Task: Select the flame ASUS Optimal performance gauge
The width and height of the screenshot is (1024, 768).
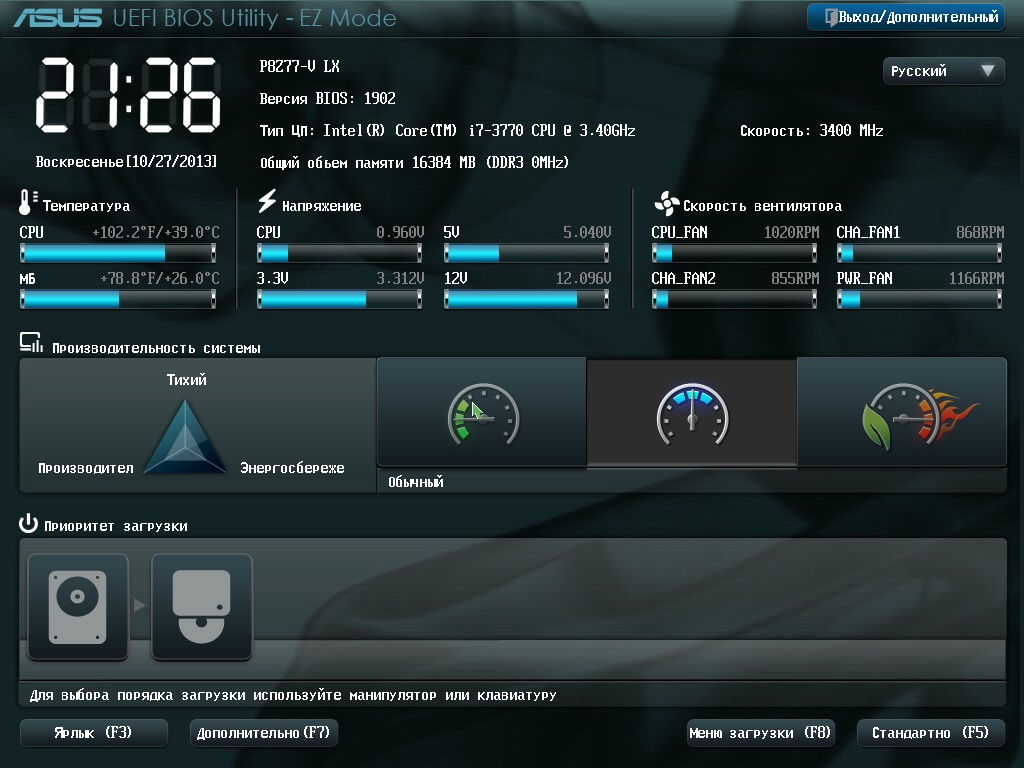Action: 903,412
